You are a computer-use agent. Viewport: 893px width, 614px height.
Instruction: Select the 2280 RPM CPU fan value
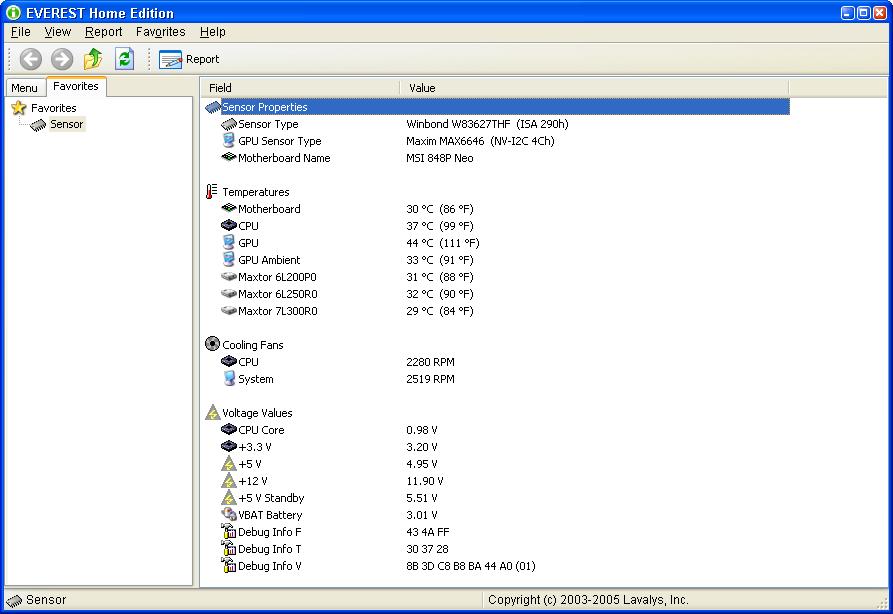[431, 362]
